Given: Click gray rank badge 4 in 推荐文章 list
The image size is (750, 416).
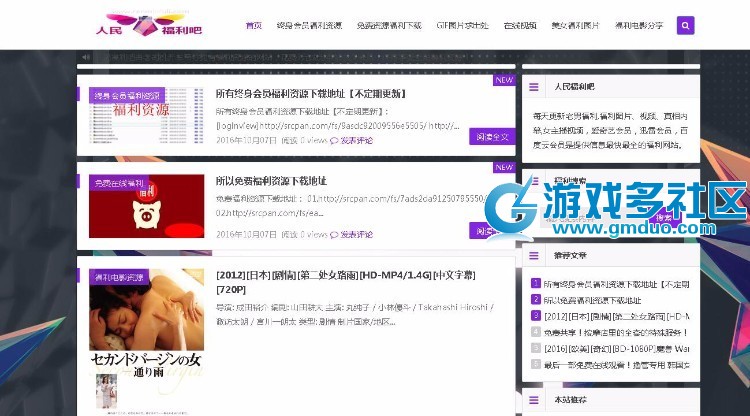Looking at the screenshot, I should [536, 332].
